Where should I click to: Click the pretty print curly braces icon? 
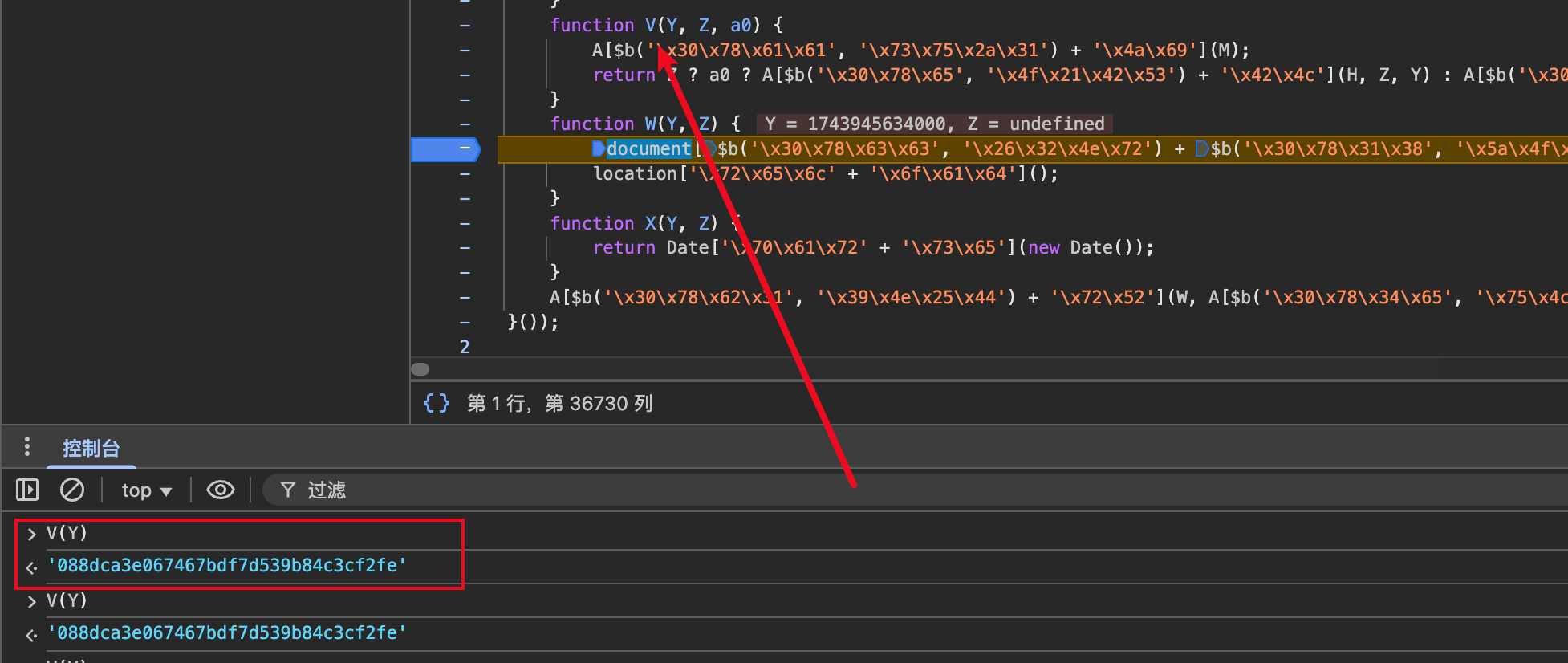pyautogui.click(x=436, y=403)
